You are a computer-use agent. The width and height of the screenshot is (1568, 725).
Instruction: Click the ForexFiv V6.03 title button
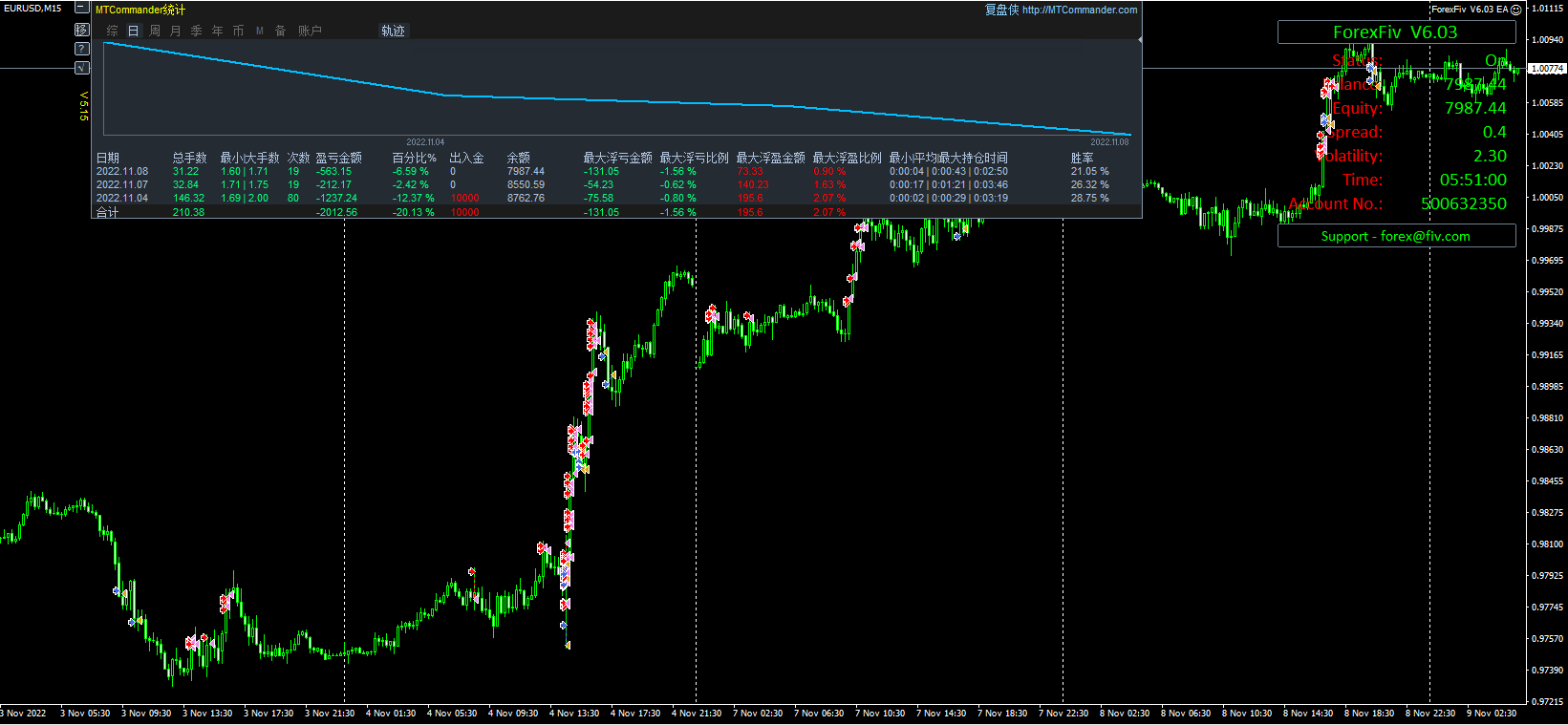pyautogui.click(x=1396, y=32)
